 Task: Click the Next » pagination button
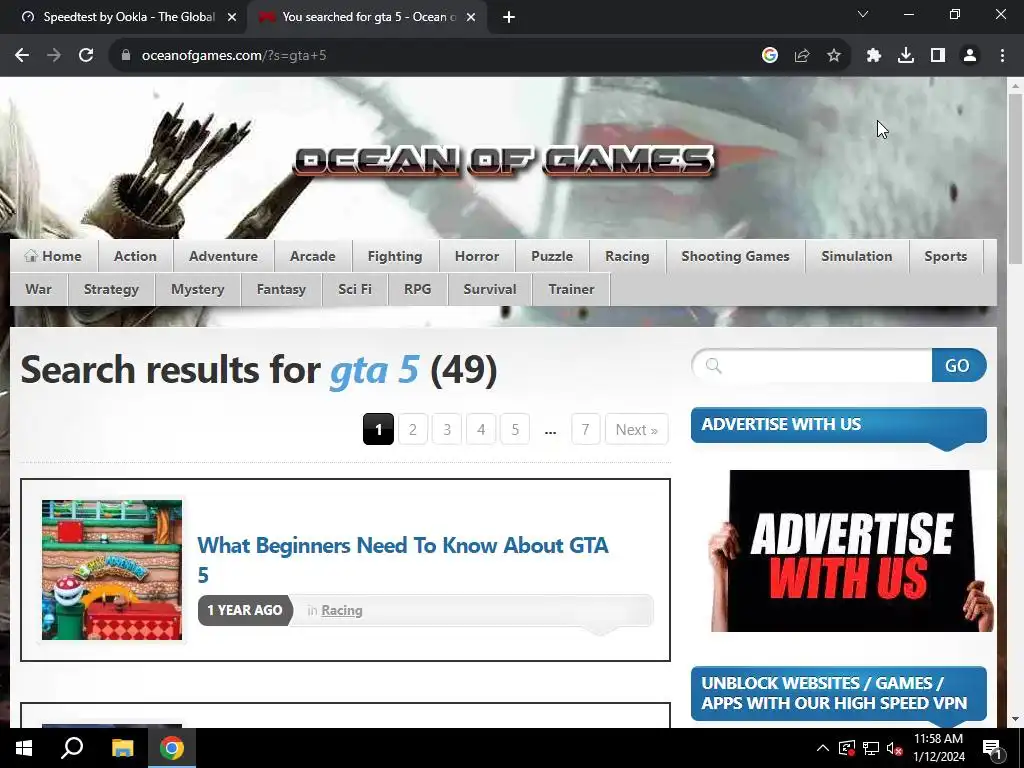coord(637,429)
